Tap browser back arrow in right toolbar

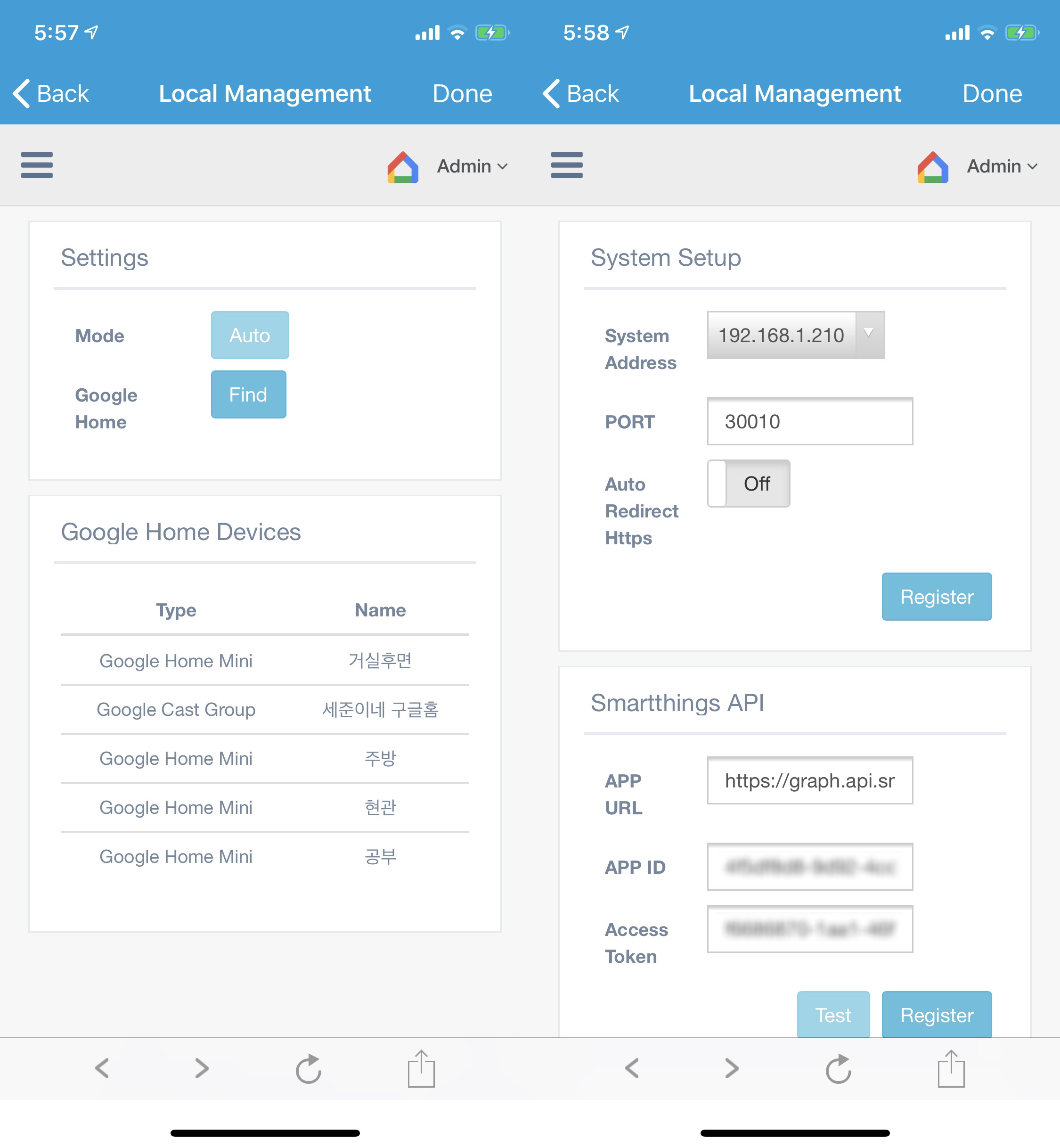point(632,1068)
